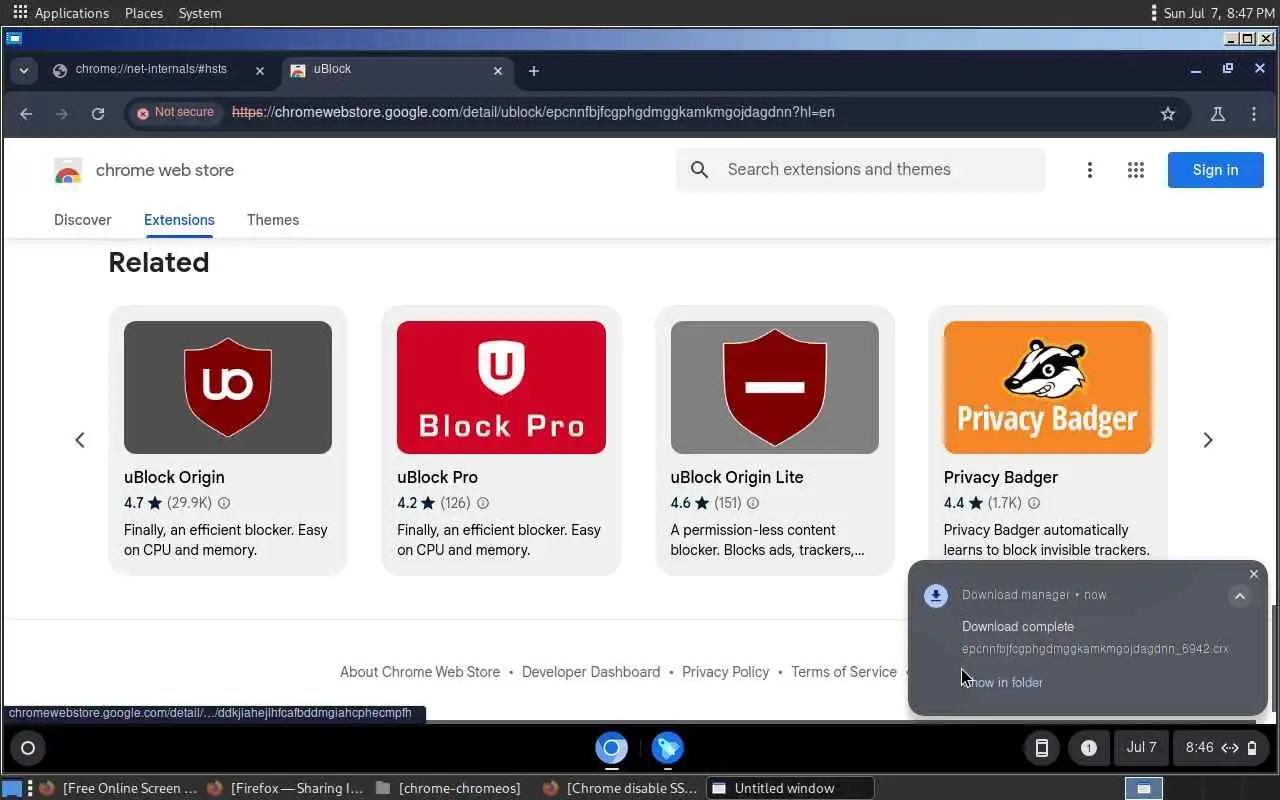Open Google apps grid
The height and width of the screenshot is (800, 1280).
click(x=1135, y=170)
